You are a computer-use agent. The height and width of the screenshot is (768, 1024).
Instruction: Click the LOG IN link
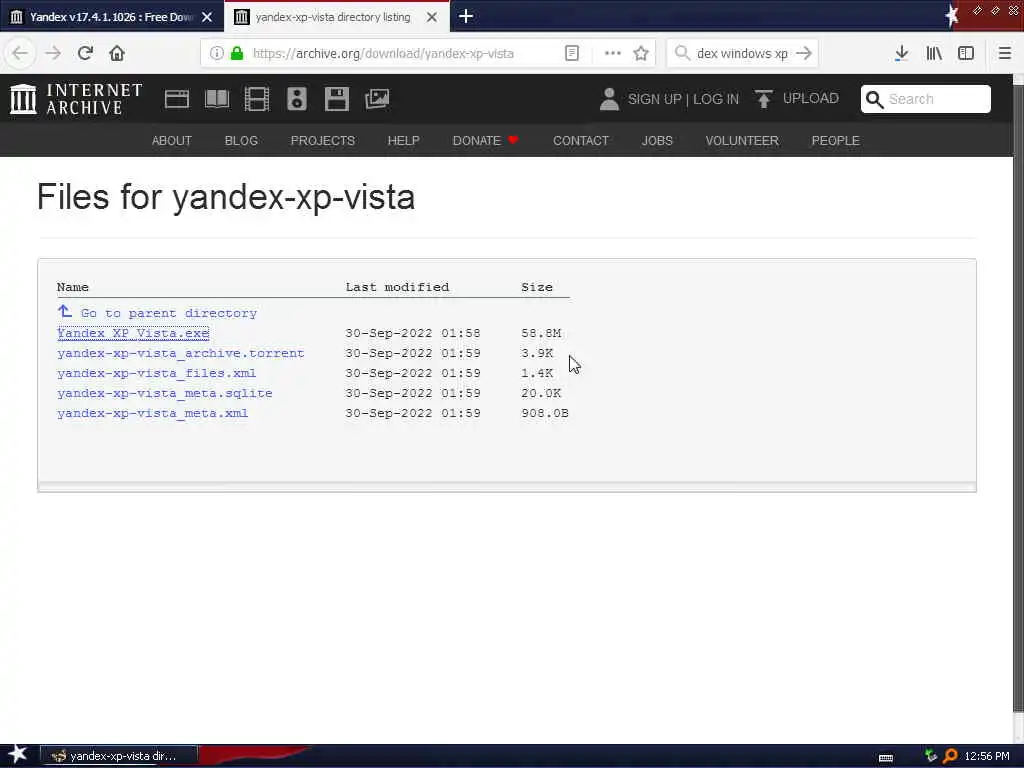pyautogui.click(x=716, y=99)
